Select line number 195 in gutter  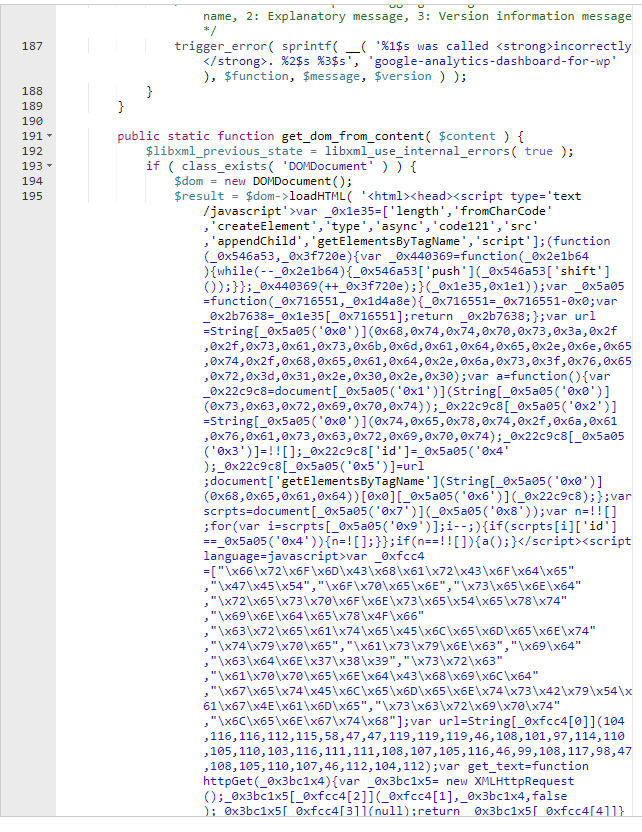pos(32,196)
